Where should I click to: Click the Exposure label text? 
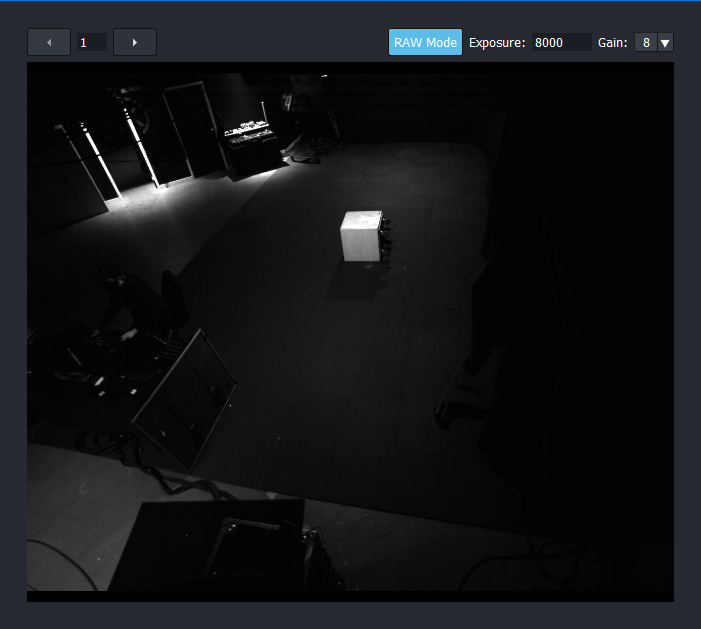pyautogui.click(x=497, y=43)
